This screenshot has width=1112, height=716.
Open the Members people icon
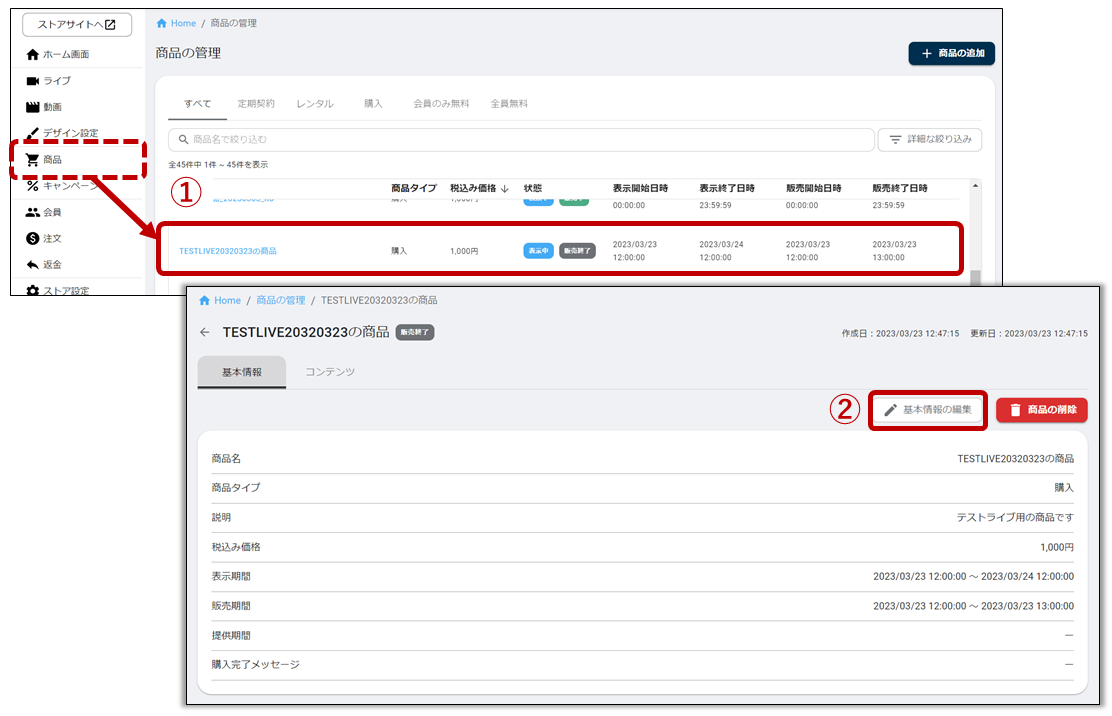(x=33, y=212)
